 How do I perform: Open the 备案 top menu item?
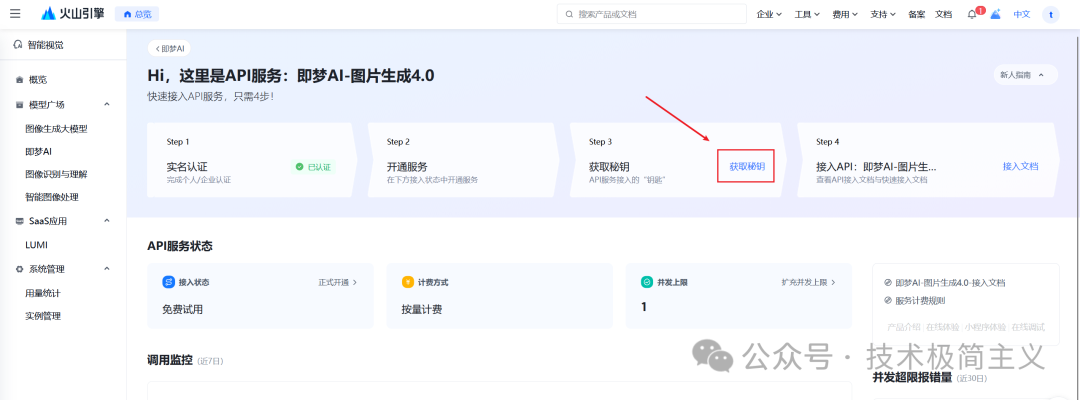[x=916, y=14]
